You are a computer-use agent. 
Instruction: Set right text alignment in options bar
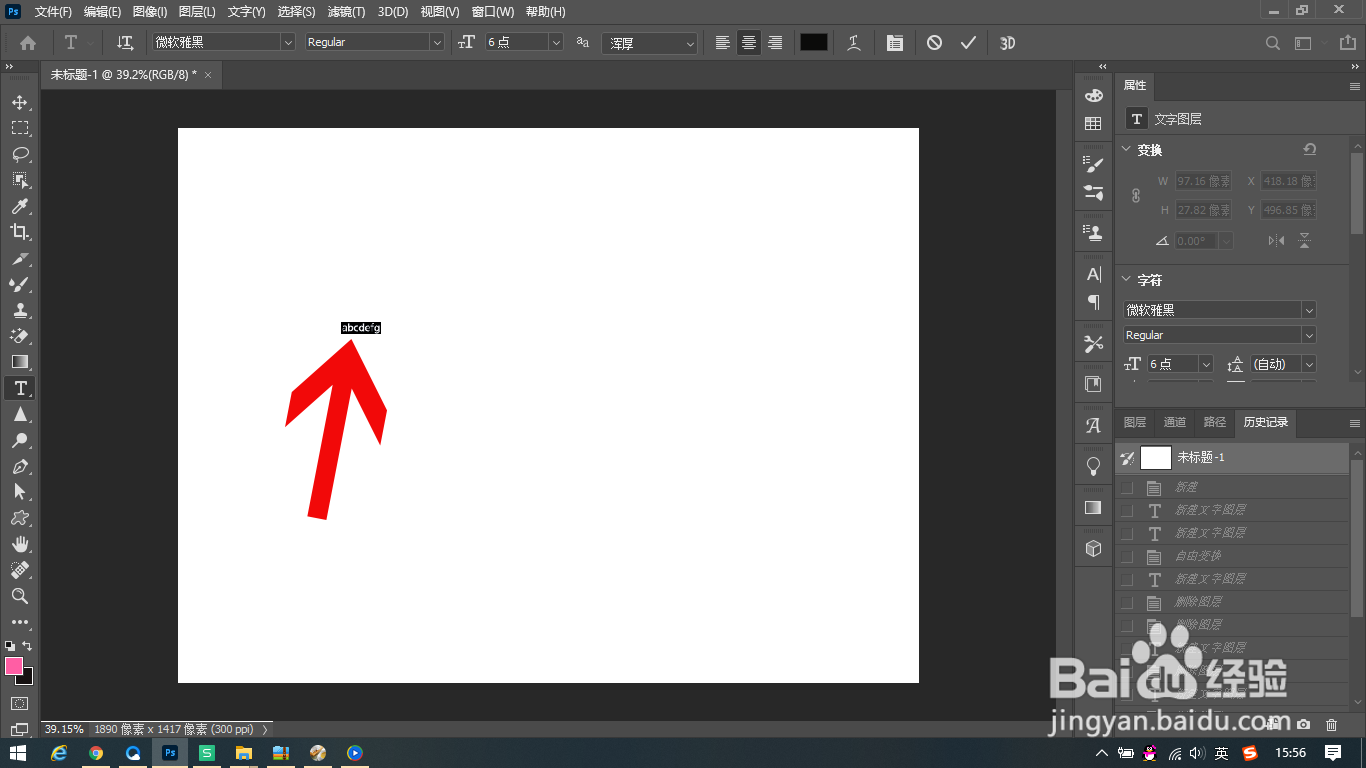point(775,43)
